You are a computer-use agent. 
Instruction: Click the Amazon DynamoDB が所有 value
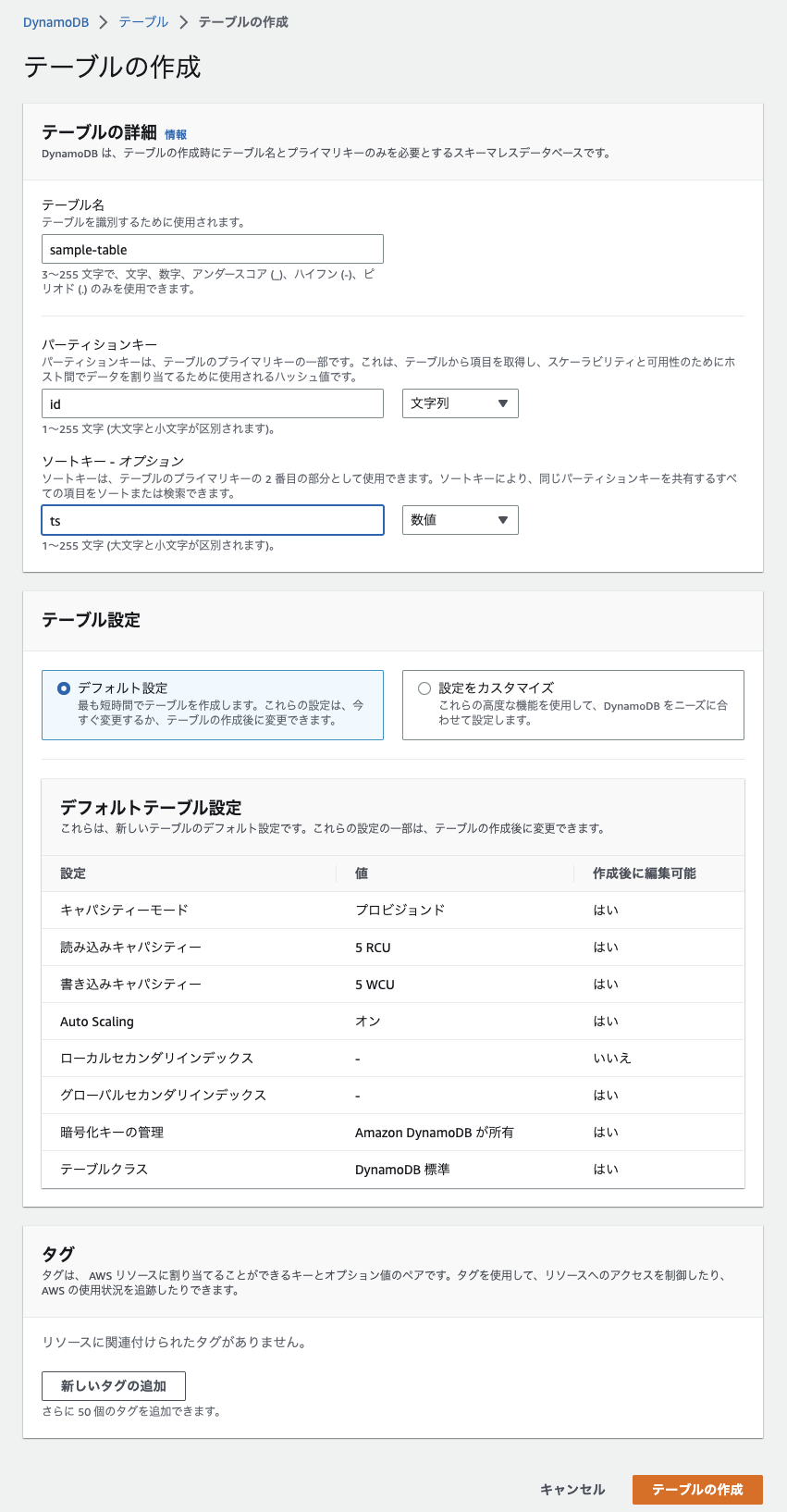point(435,1133)
